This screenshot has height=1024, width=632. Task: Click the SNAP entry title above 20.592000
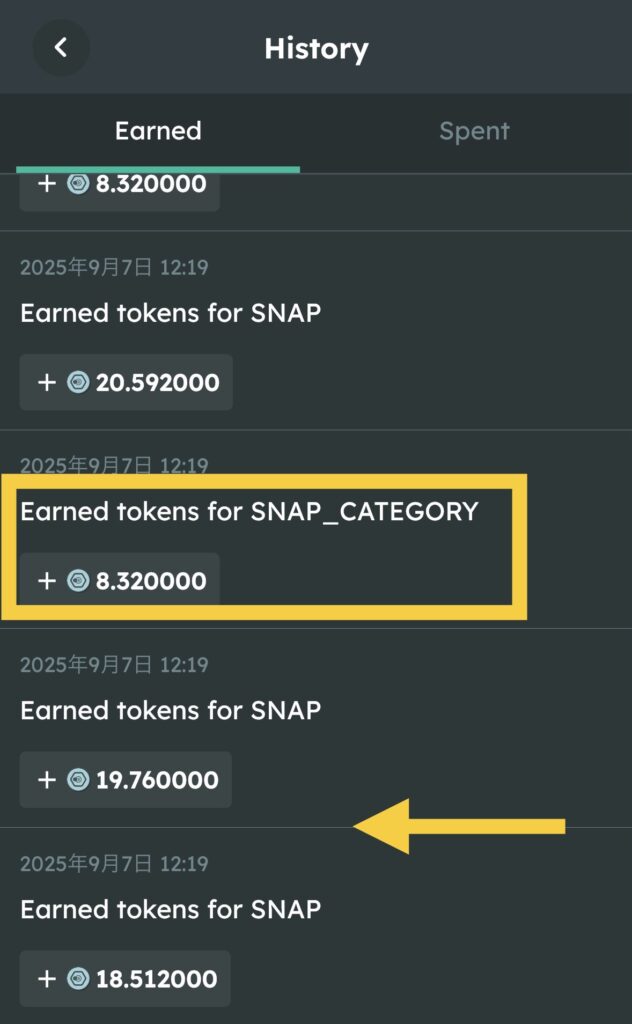pyautogui.click(x=170, y=313)
